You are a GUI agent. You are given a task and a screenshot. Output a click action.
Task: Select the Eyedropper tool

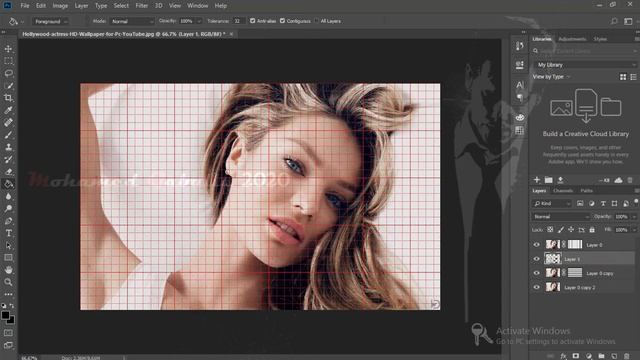(x=8, y=110)
